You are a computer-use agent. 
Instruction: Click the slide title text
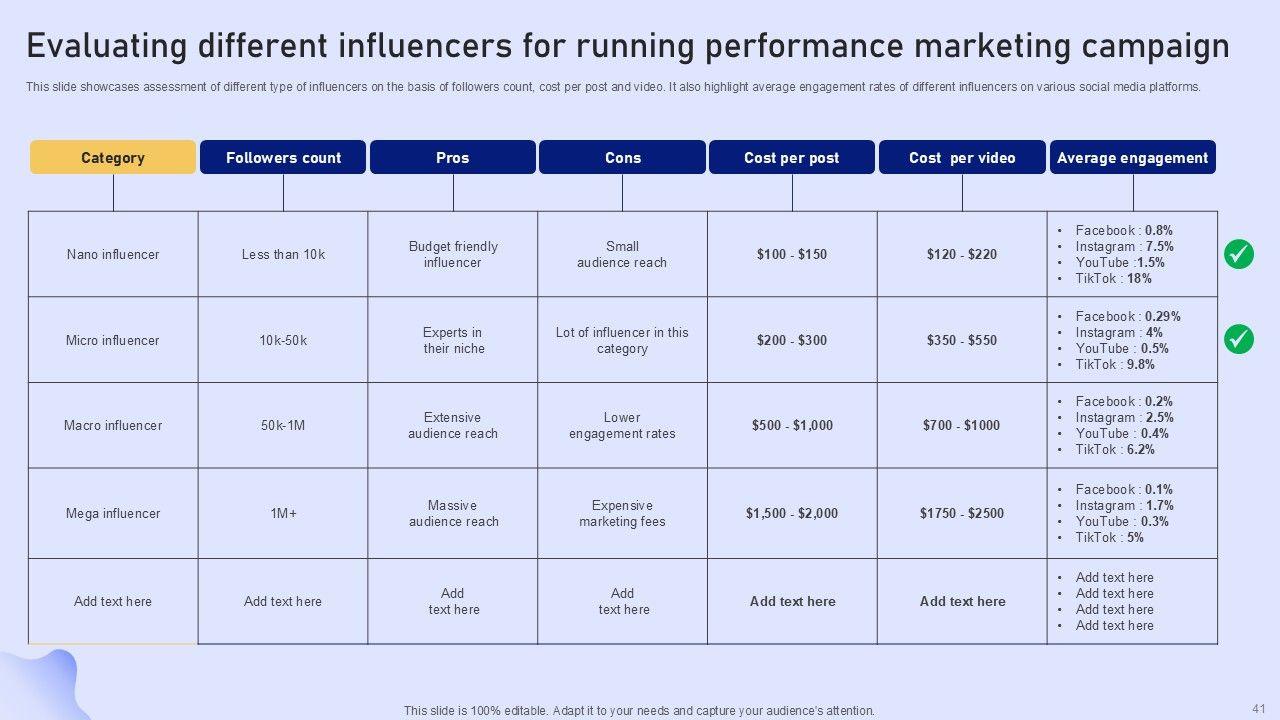pyautogui.click(x=627, y=46)
